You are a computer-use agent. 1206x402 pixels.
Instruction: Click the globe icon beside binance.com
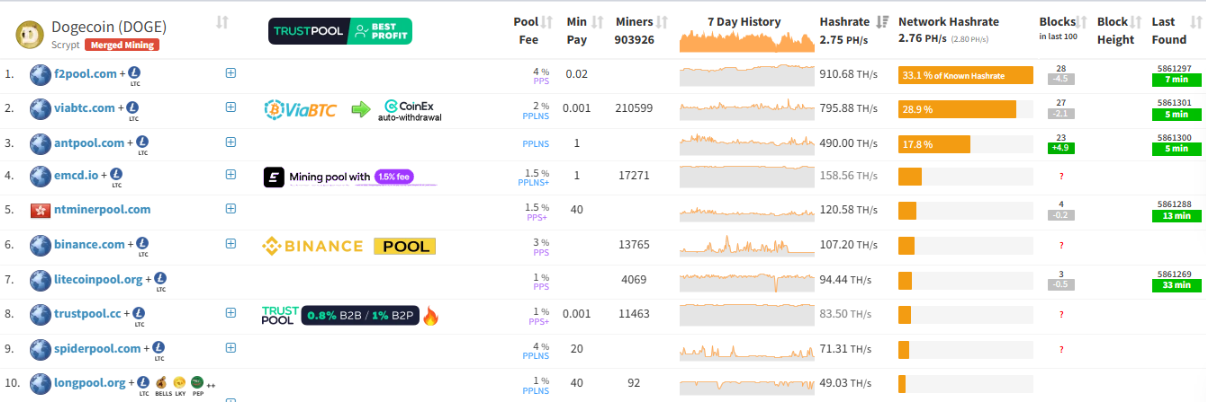(x=40, y=244)
